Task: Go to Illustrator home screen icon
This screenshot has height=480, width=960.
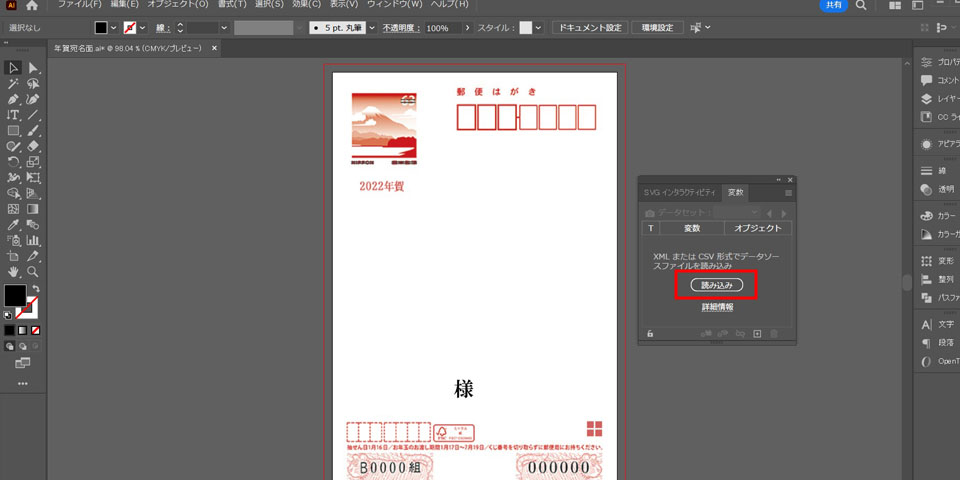Action: [32, 5]
